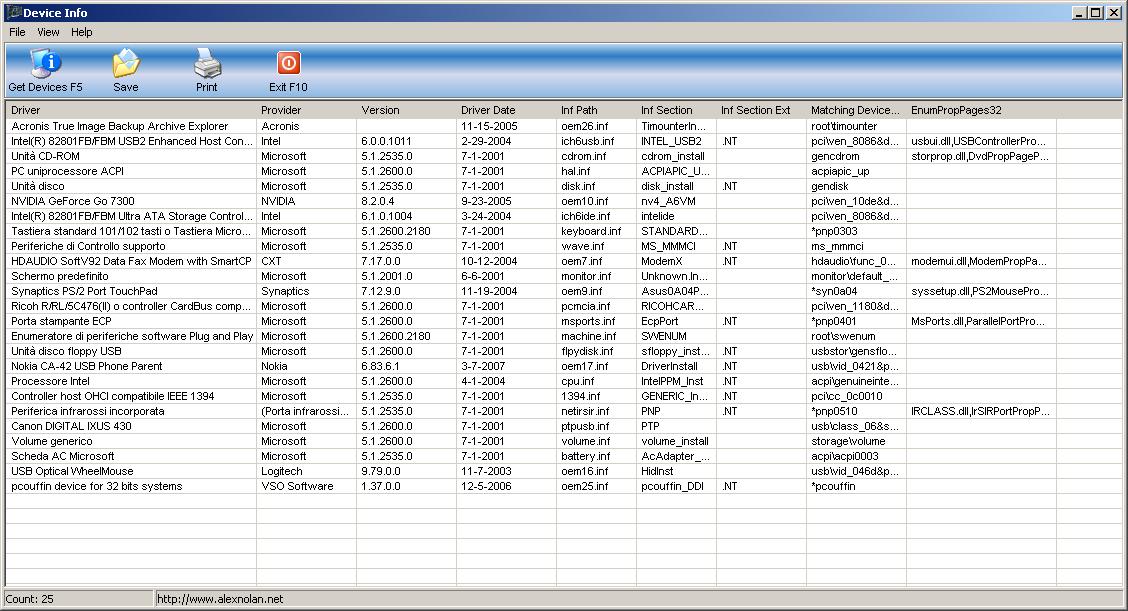Image resolution: width=1128 pixels, height=611 pixels.
Task: Open the View menu
Action: tap(48, 32)
